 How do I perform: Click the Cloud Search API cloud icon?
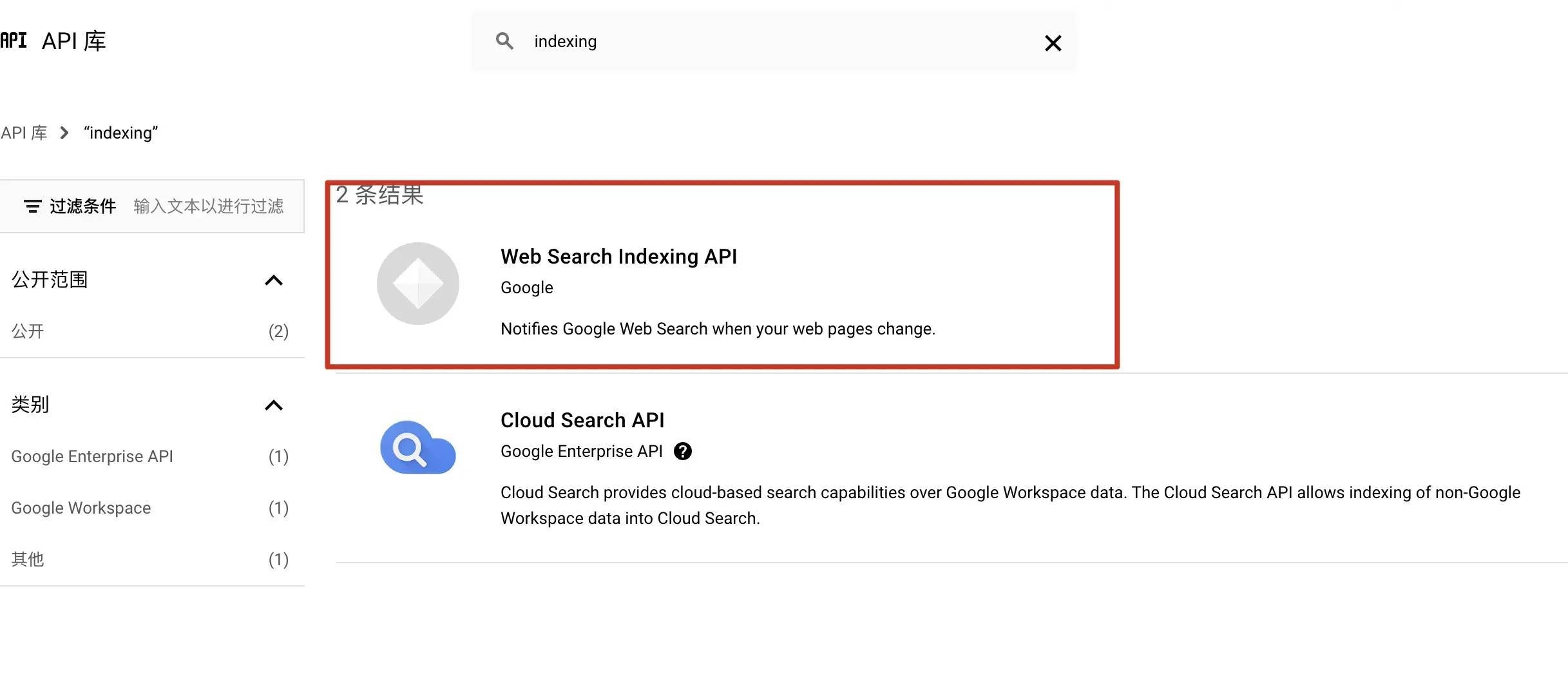pos(418,447)
